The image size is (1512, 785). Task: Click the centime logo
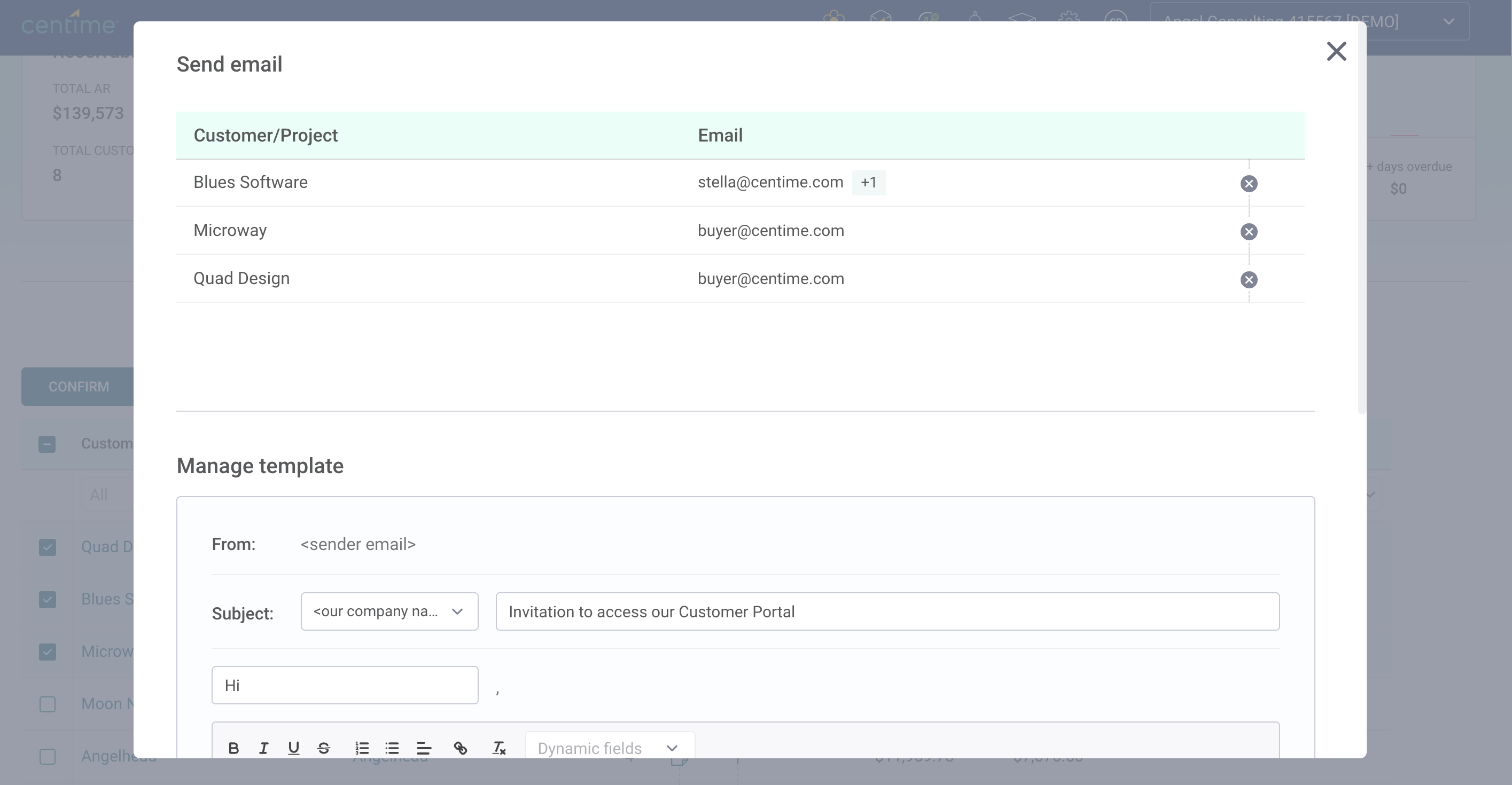(x=69, y=23)
